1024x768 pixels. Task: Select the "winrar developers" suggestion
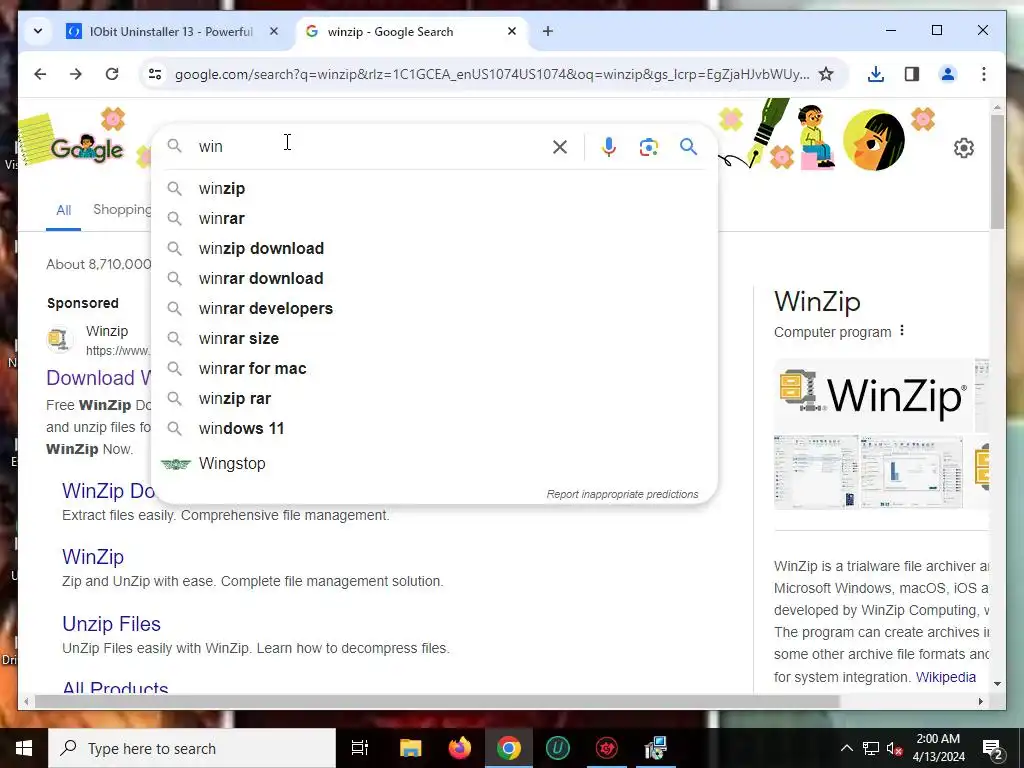[x=434, y=309]
